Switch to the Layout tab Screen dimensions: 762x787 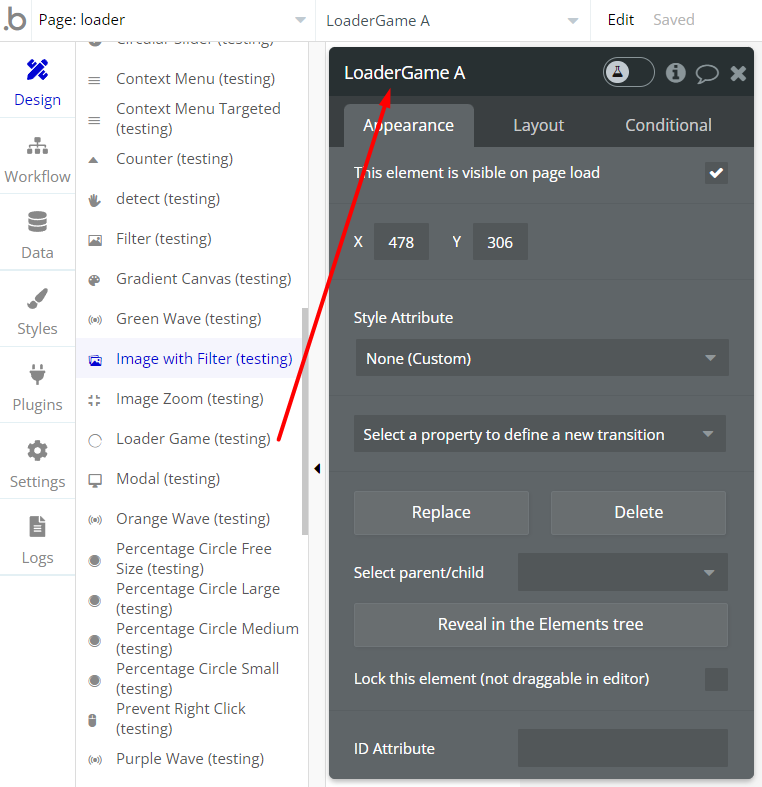(538, 125)
